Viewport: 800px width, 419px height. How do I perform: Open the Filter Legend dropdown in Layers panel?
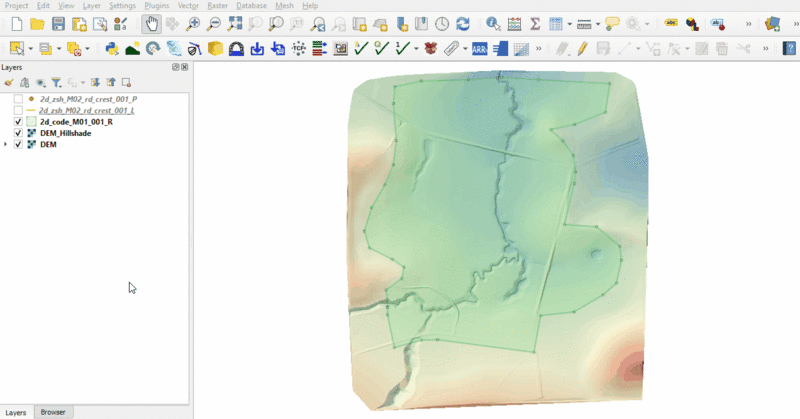coord(58,83)
